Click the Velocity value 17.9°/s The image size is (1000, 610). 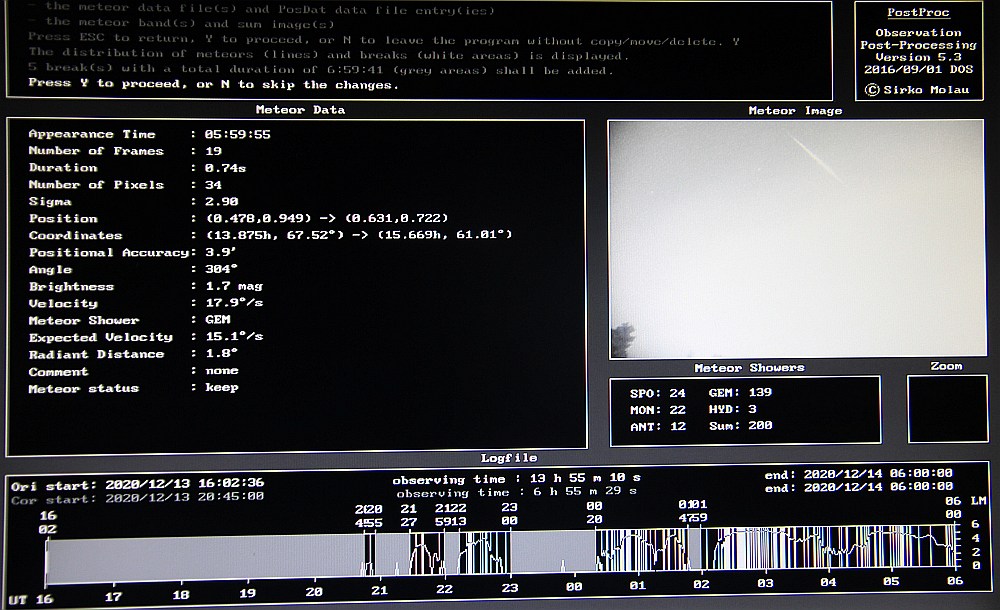pyautogui.click(x=231, y=304)
